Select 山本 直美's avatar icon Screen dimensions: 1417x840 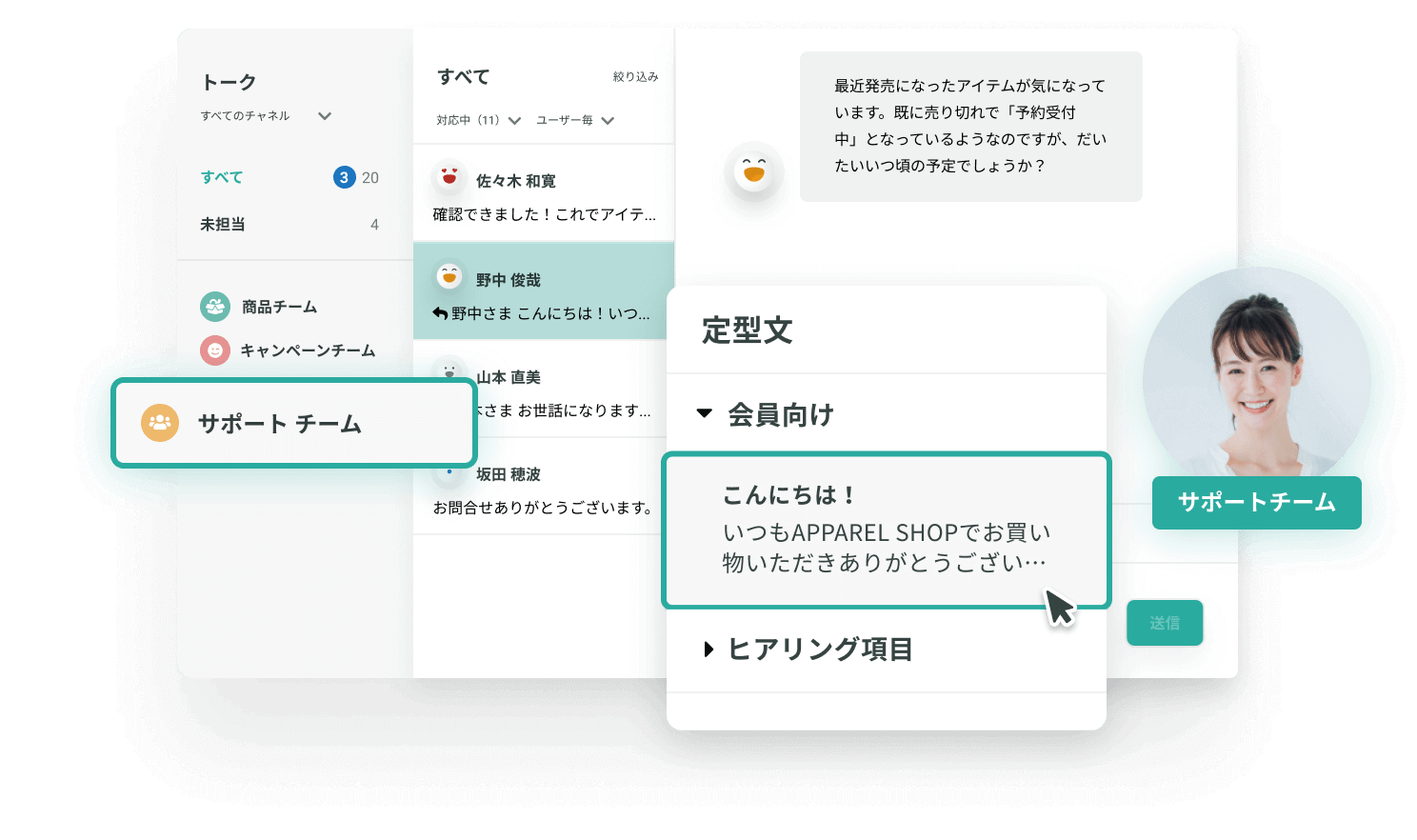(449, 373)
